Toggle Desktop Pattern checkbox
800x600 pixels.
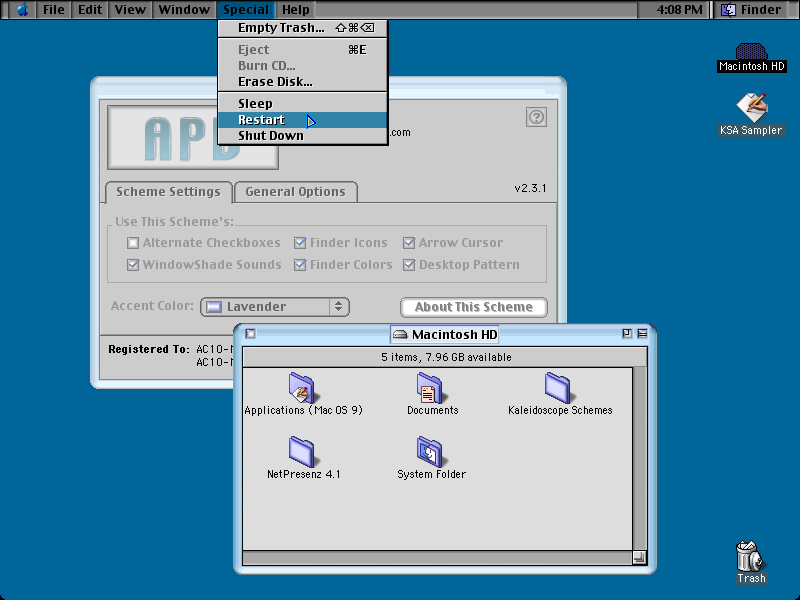click(x=409, y=265)
